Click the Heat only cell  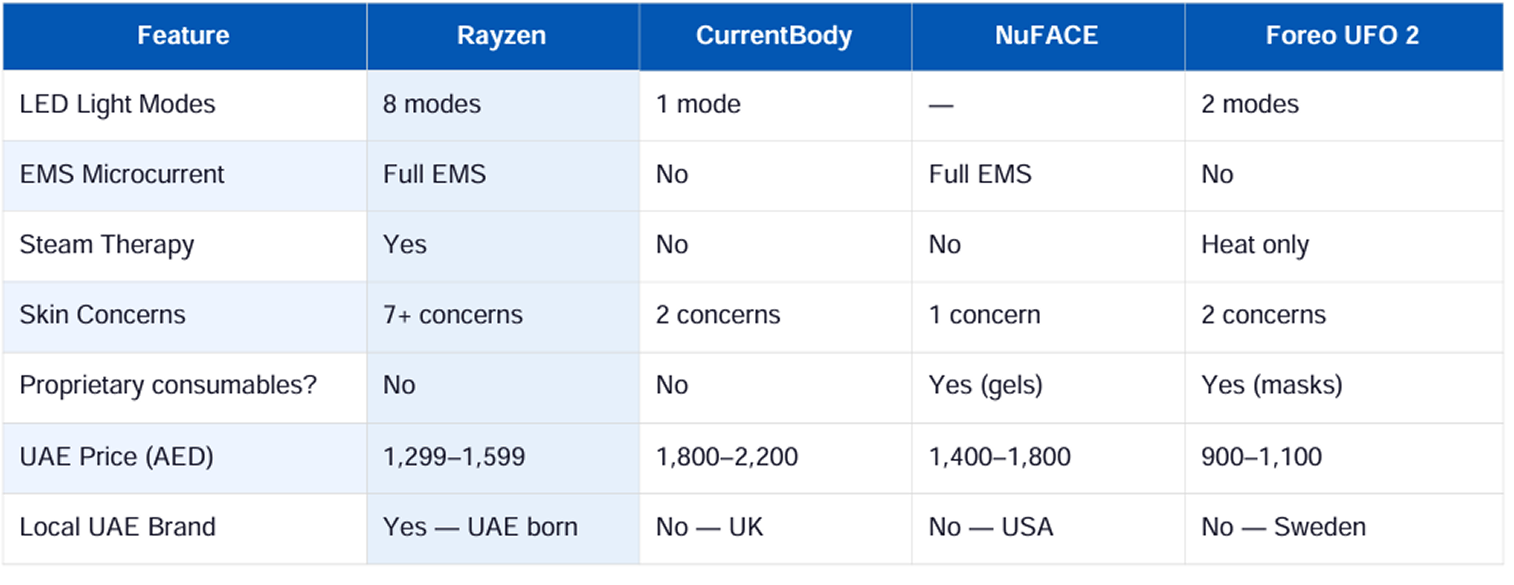1343,245
